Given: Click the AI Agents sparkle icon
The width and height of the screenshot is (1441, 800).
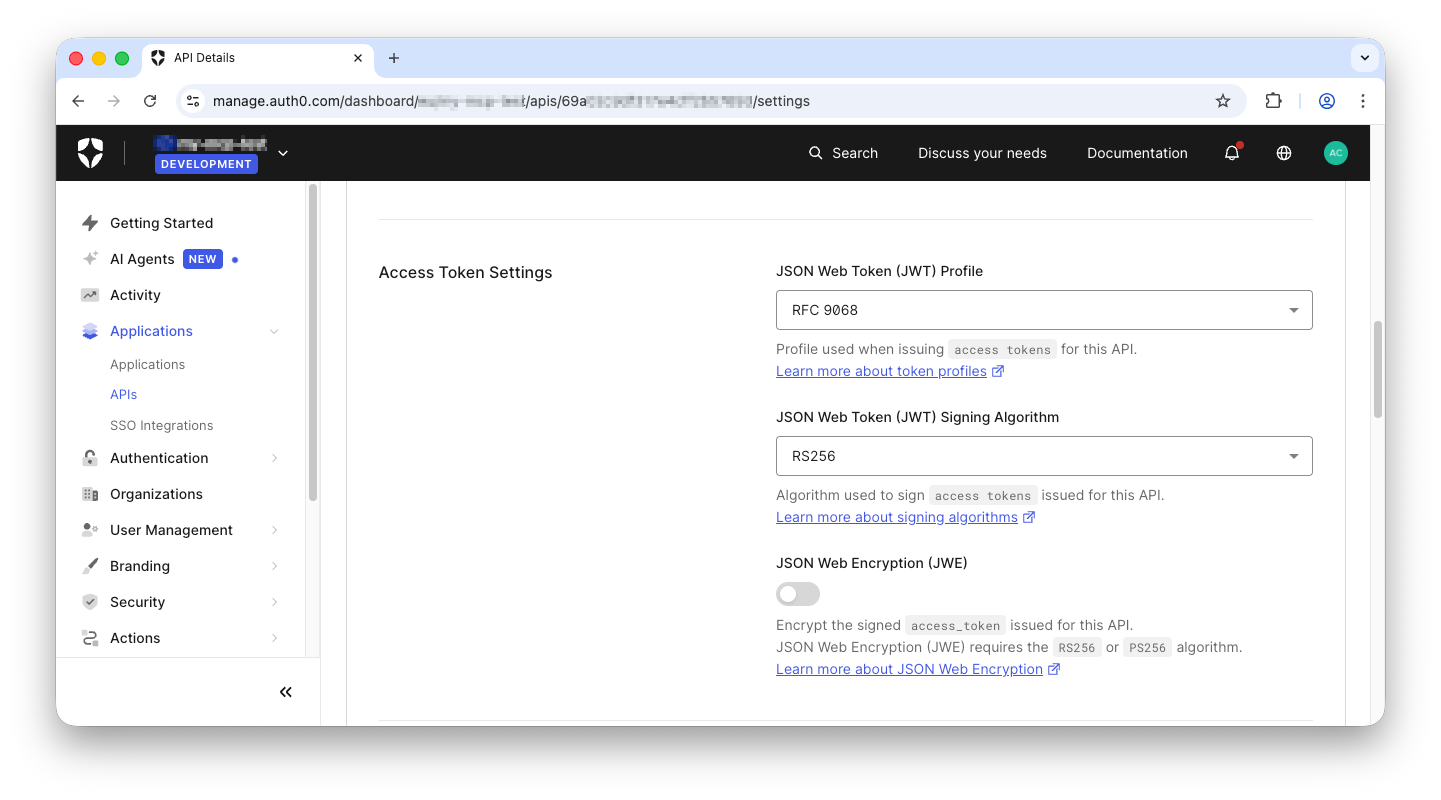Looking at the screenshot, I should 88,258.
